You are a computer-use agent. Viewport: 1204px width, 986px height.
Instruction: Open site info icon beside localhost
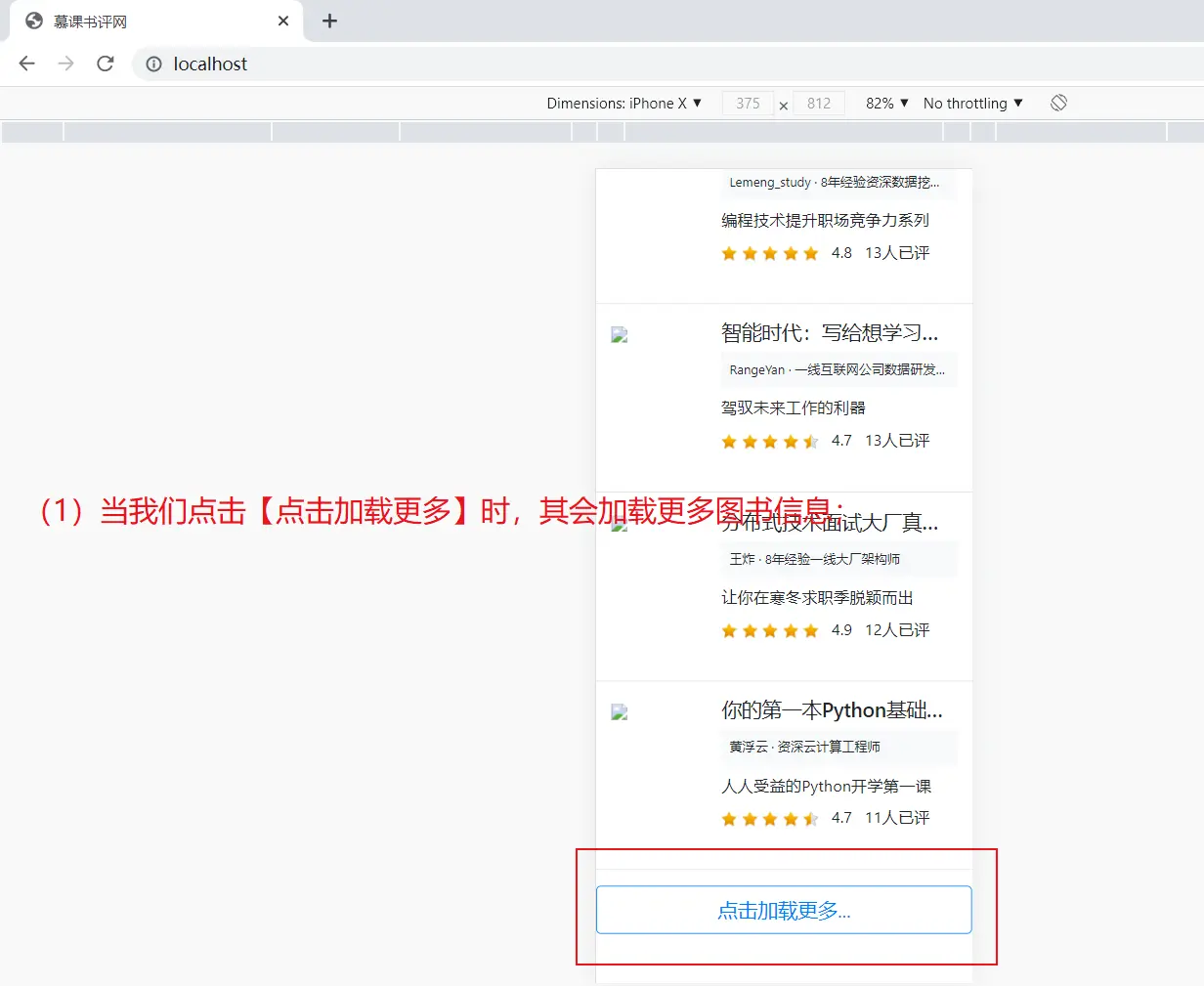pyautogui.click(x=153, y=64)
